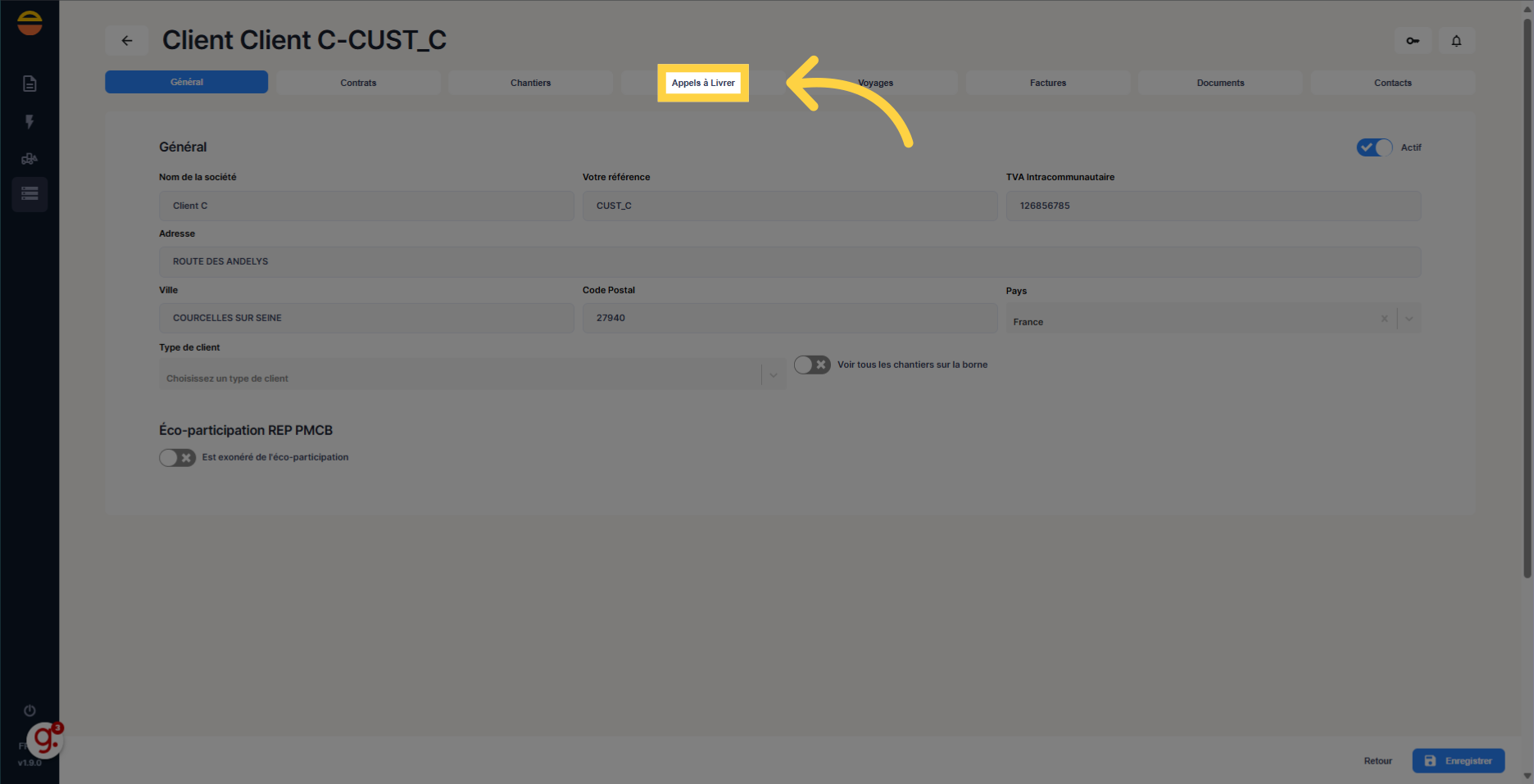The image size is (1534, 784).
Task: Open the document icon in left sidebar
Action: (29, 84)
